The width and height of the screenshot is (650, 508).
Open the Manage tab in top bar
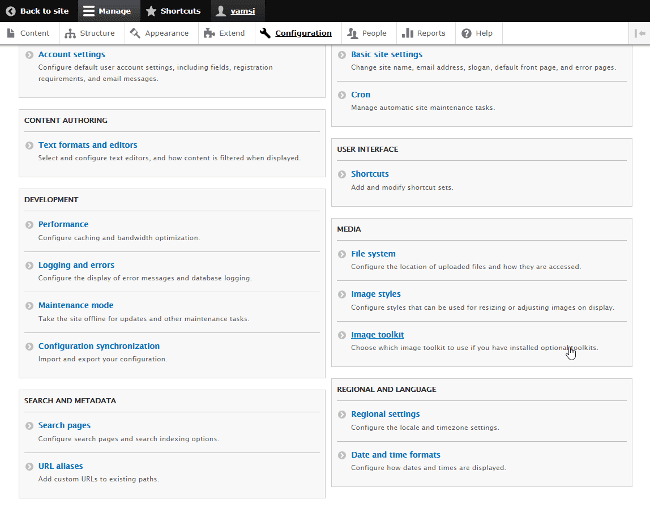[109, 11]
